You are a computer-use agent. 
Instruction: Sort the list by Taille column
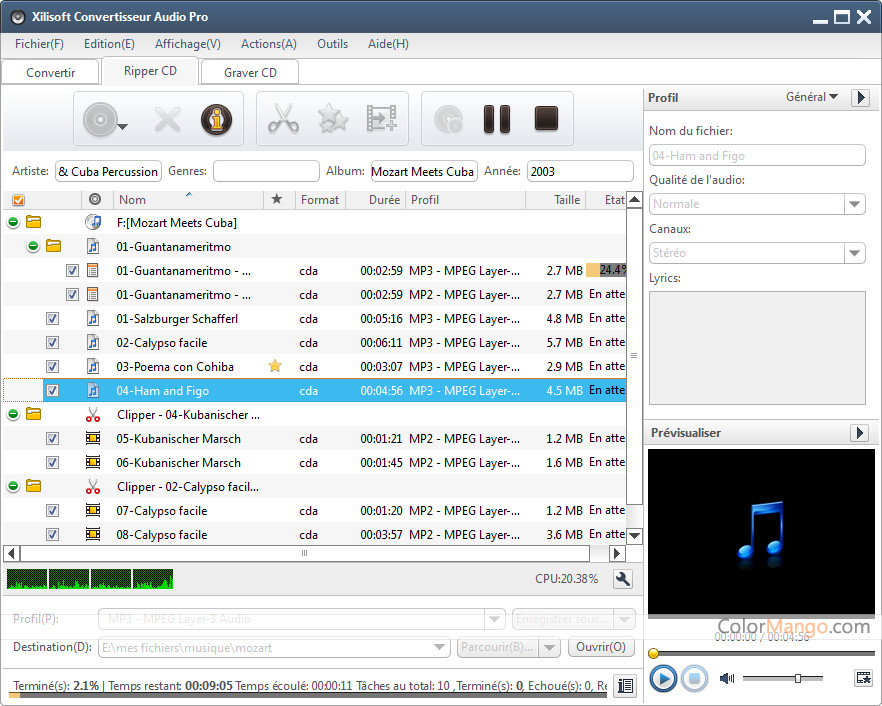click(555, 200)
